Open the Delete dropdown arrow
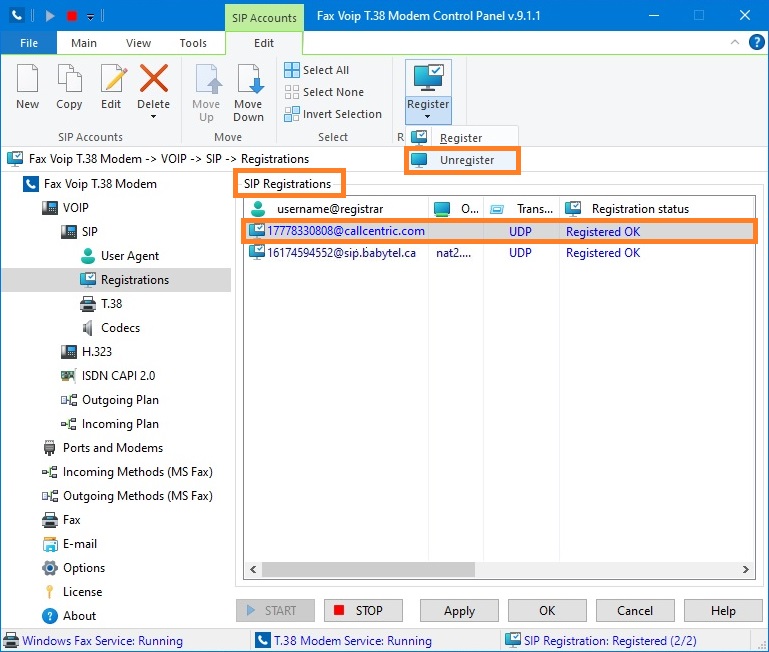 [154, 117]
